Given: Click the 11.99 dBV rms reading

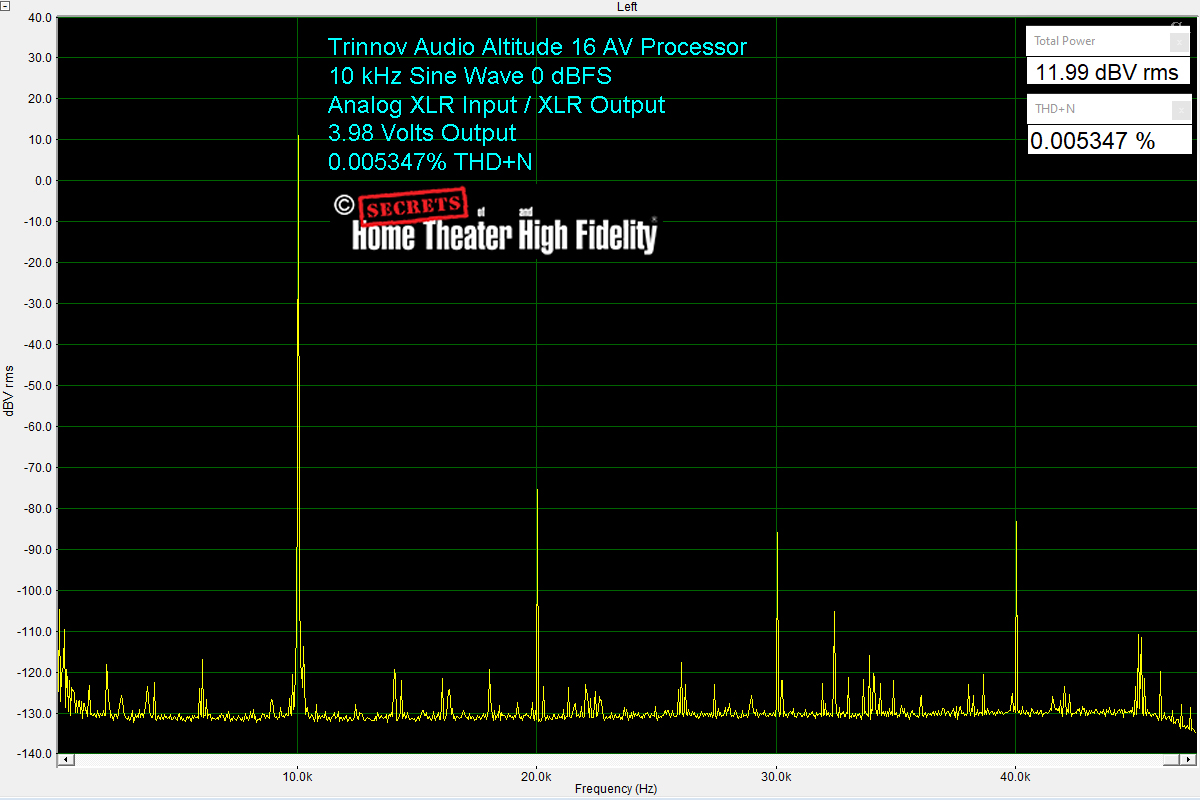Looking at the screenshot, I should [x=1108, y=73].
